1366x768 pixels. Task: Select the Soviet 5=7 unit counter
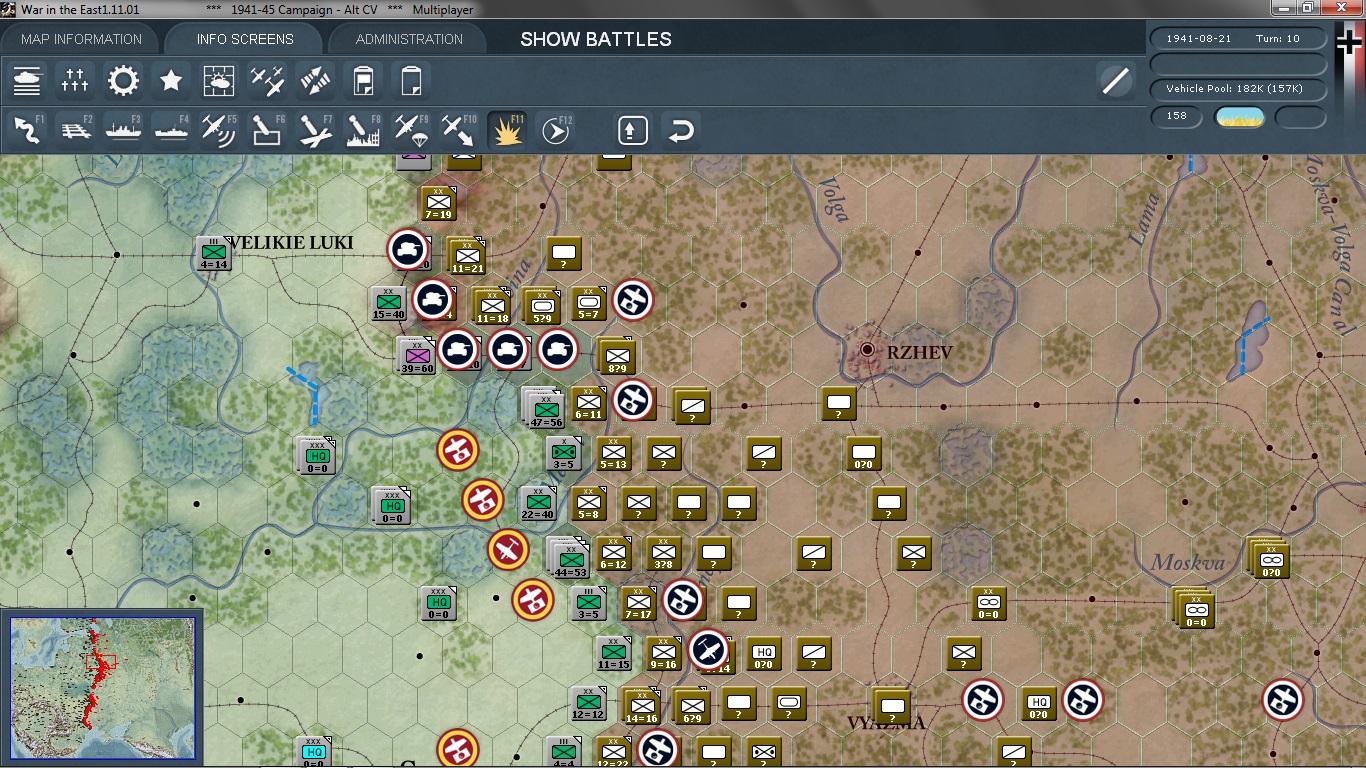point(589,304)
